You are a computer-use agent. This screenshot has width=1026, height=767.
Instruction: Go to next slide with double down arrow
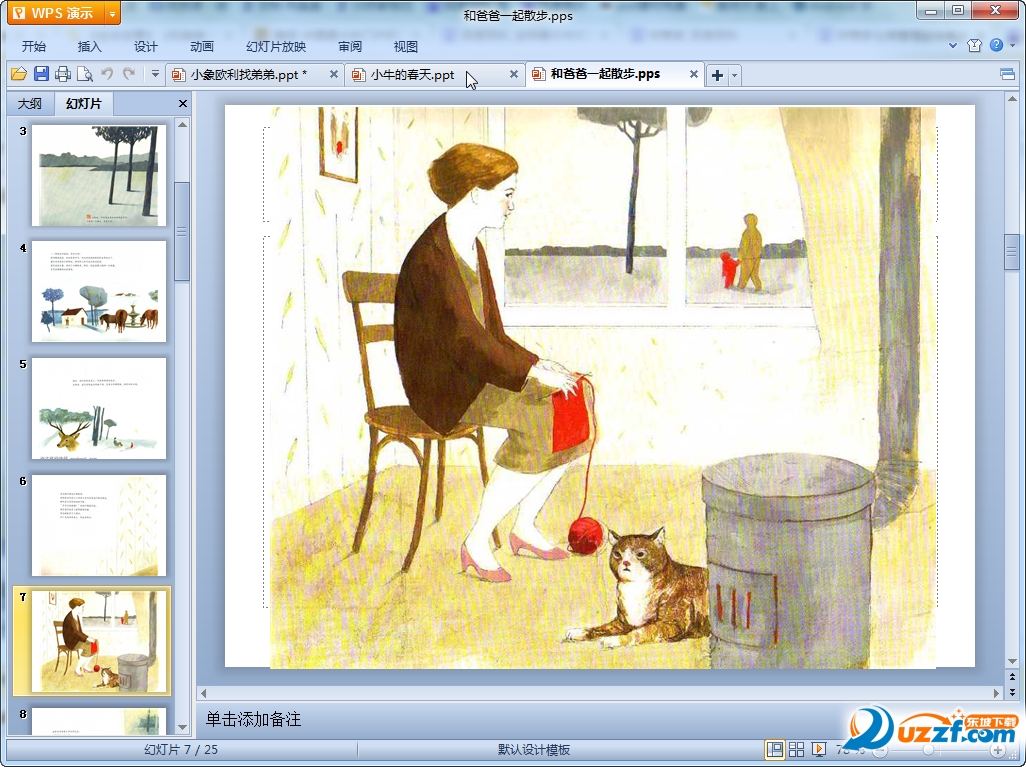[1012, 692]
